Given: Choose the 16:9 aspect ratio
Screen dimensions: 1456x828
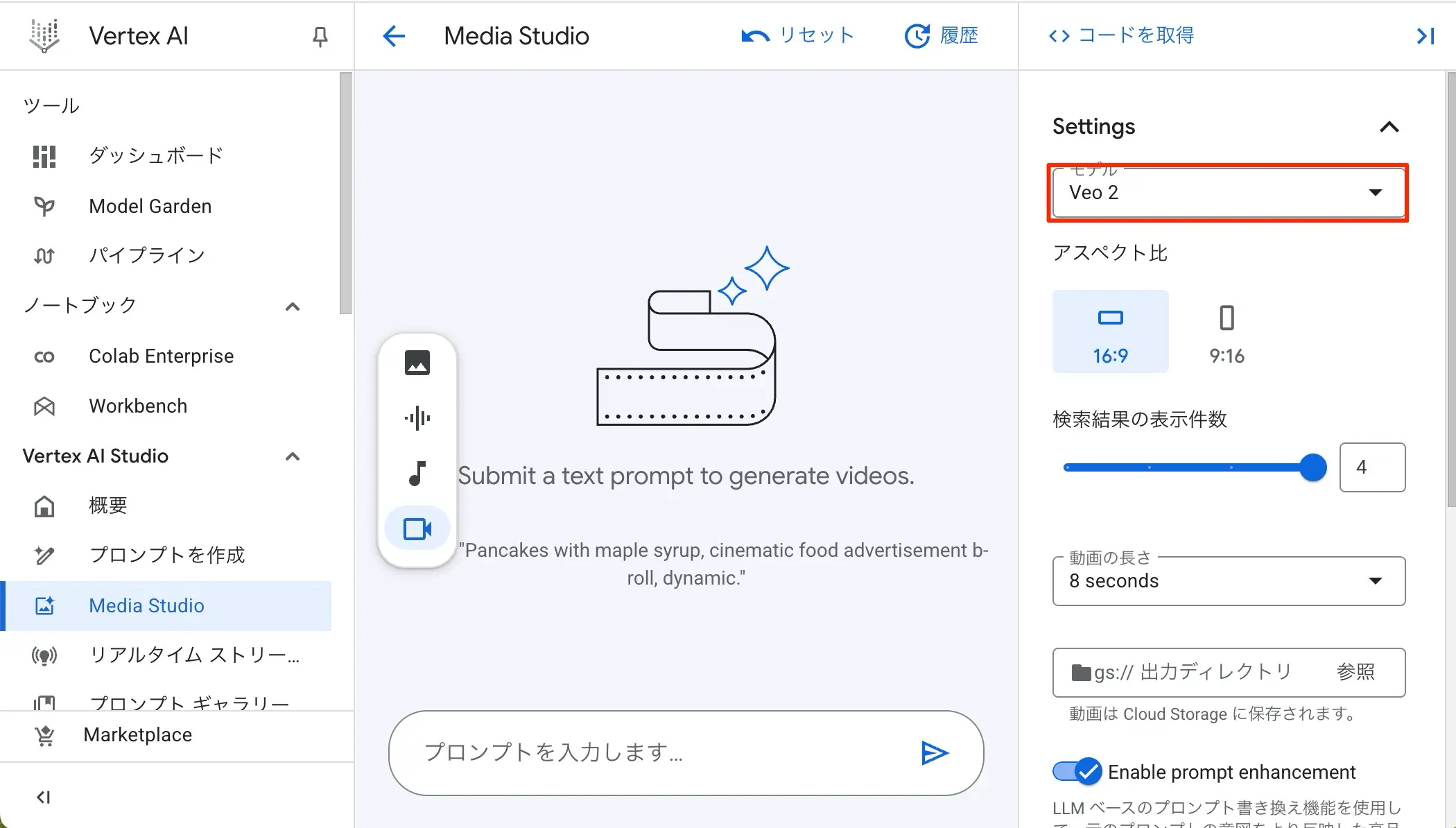Looking at the screenshot, I should (x=1111, y=331).
